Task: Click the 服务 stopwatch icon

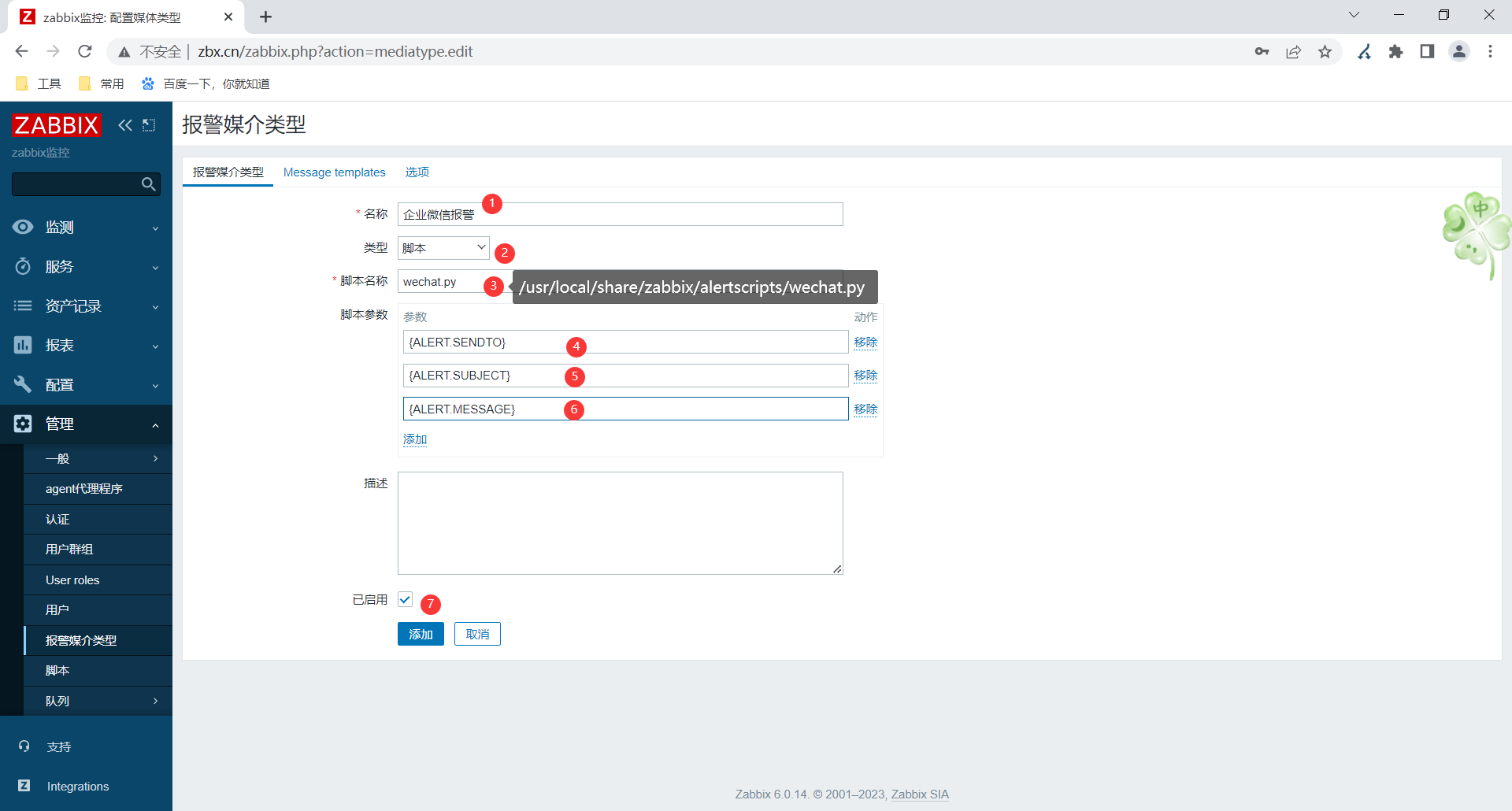Action: pyautogui.click(x=23, y=266)
